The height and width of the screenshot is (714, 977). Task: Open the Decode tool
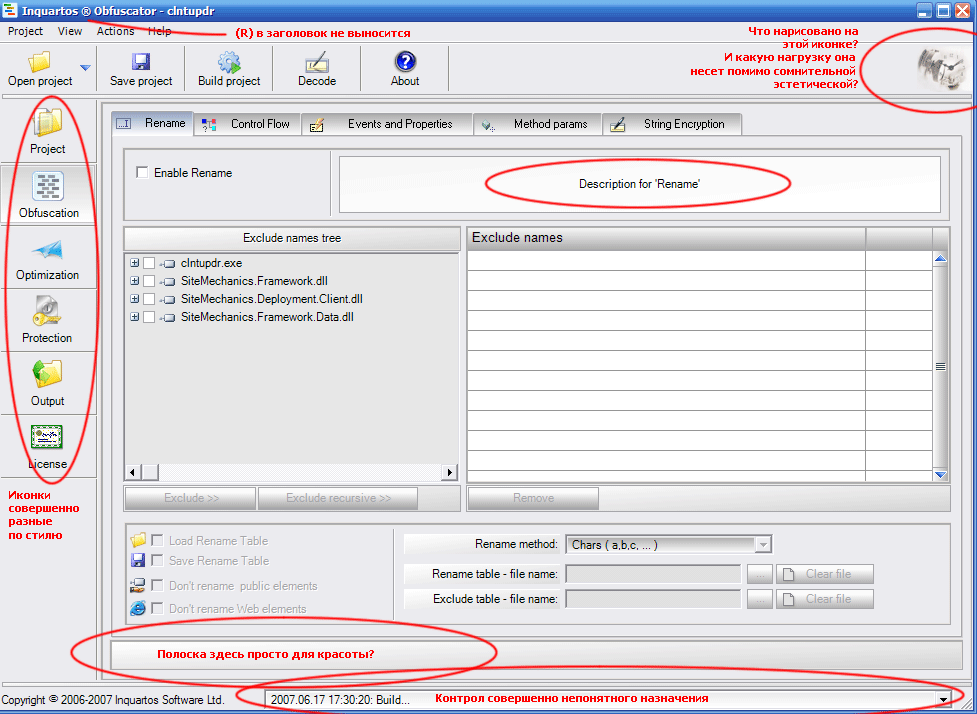[x=317, y=62]
